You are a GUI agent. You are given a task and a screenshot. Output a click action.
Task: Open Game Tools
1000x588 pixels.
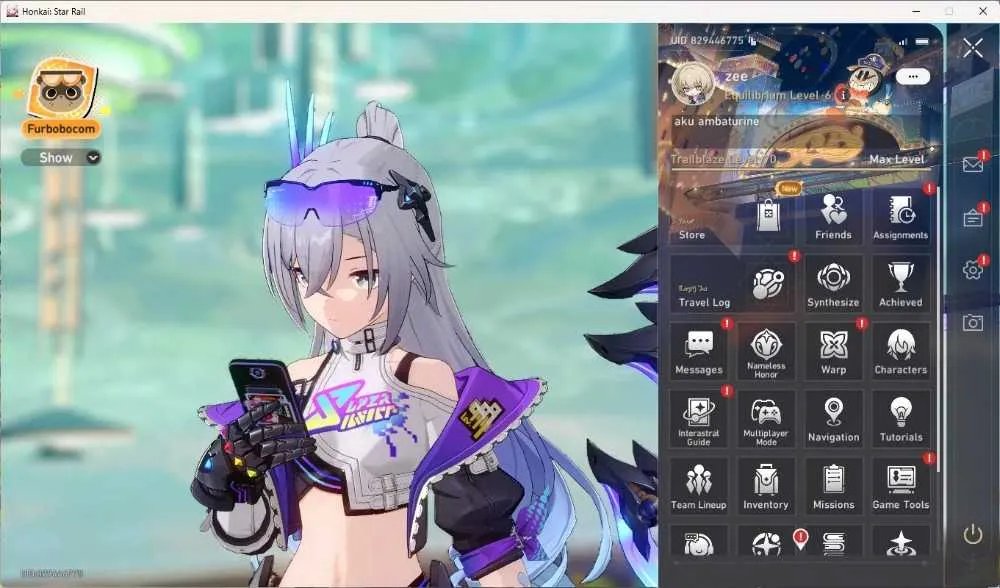pyautogui.click(x=901, y=487)
